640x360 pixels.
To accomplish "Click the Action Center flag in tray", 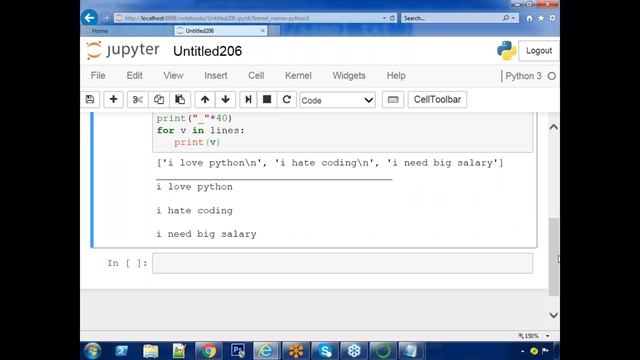I will click(545, 351).
